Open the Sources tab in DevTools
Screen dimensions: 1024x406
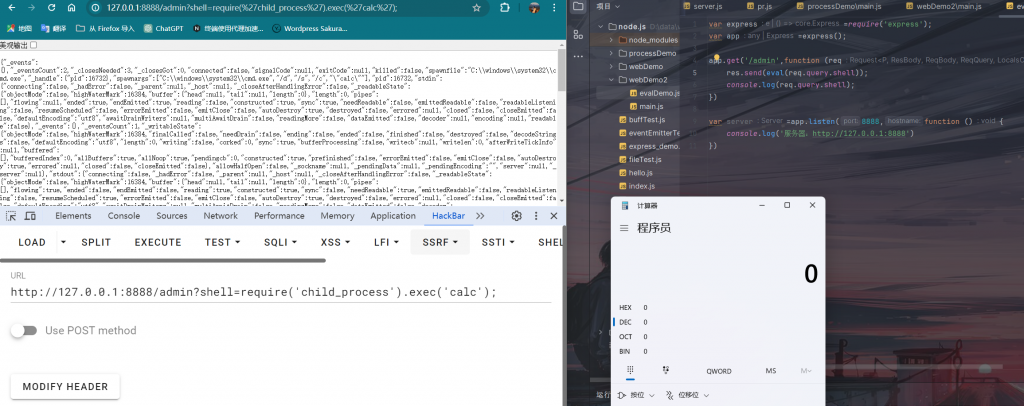coord(172,216)
